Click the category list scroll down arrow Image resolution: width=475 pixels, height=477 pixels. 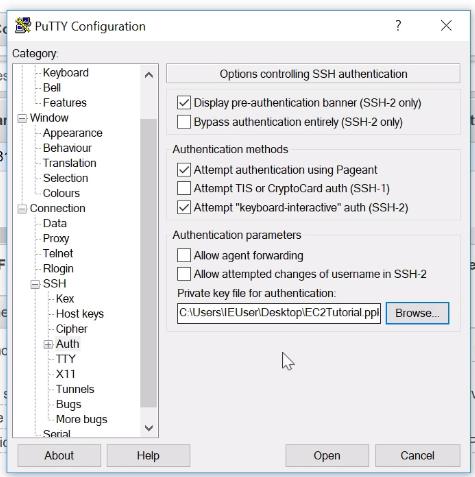tap(149, 427)
